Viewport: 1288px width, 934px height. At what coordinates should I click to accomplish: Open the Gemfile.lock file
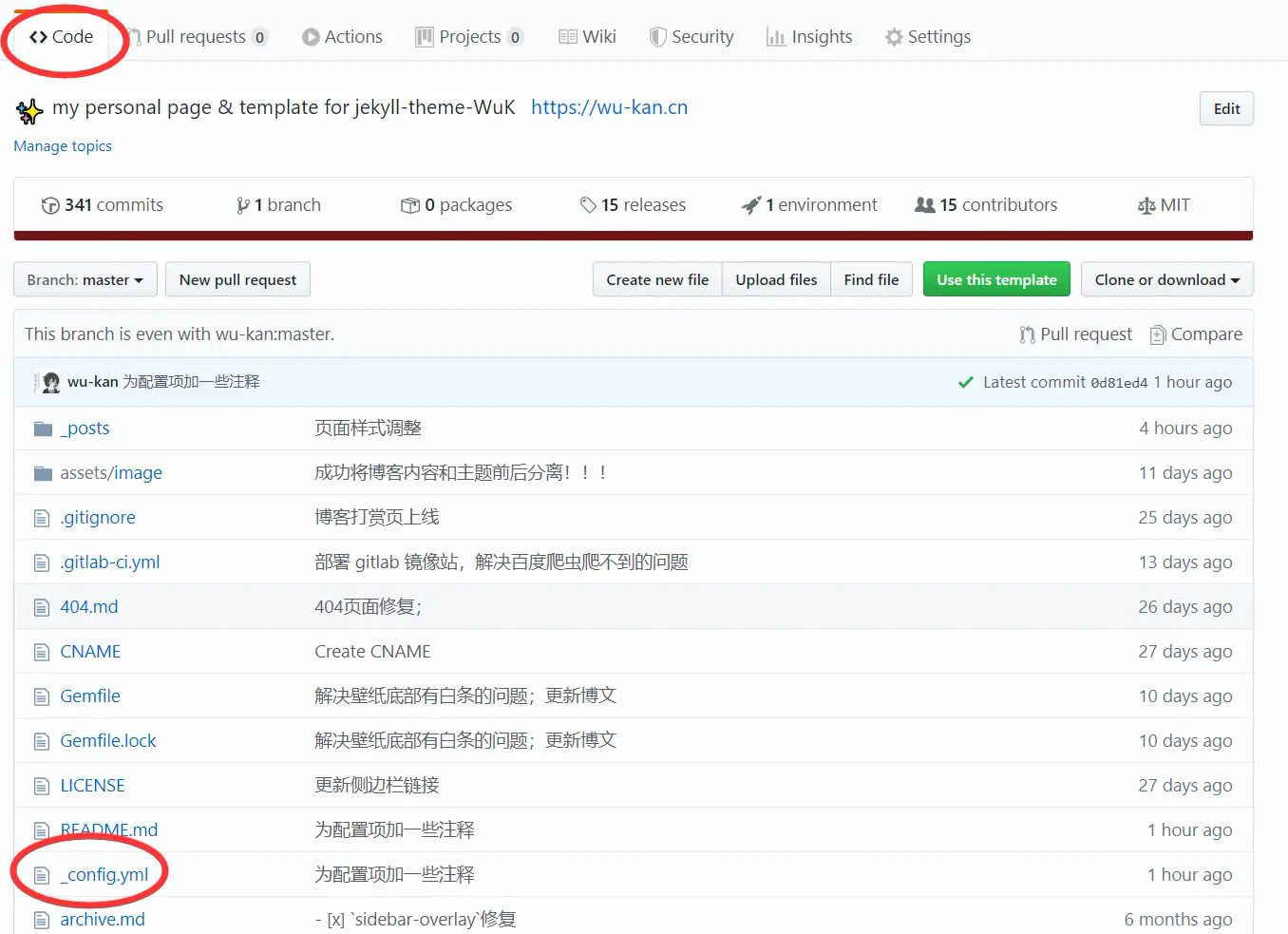point(108,741)
